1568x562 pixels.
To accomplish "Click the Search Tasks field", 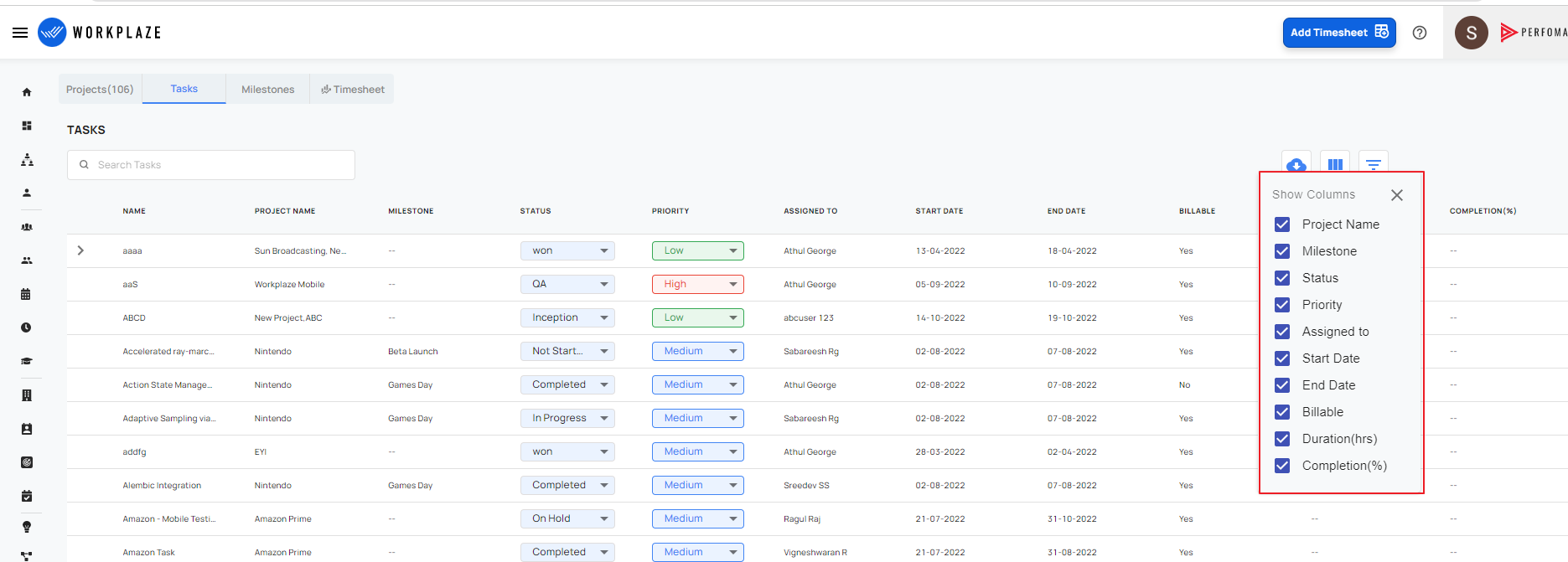I will coord(211,165).
